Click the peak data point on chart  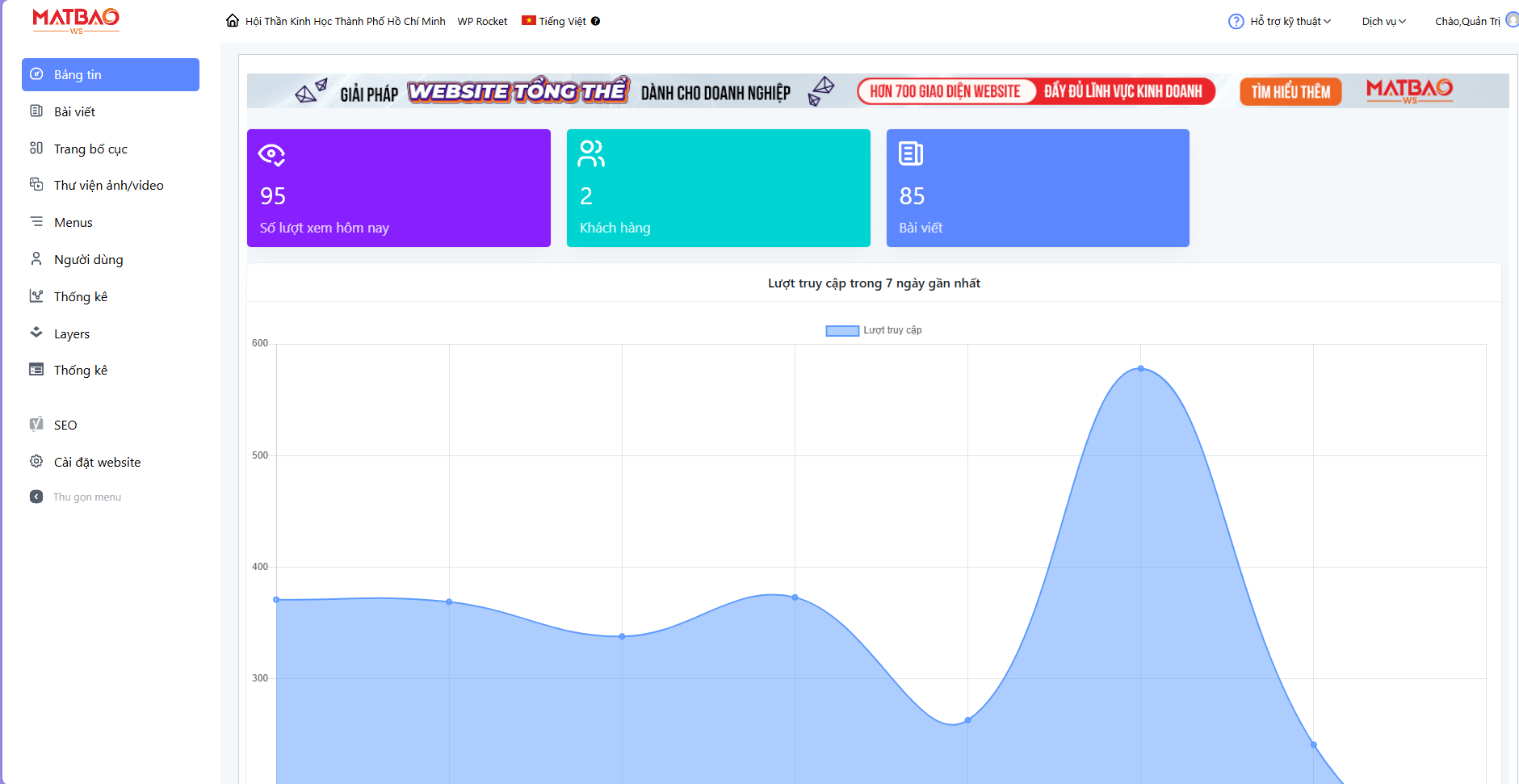pyautogui.click(x=1140, y=368)
